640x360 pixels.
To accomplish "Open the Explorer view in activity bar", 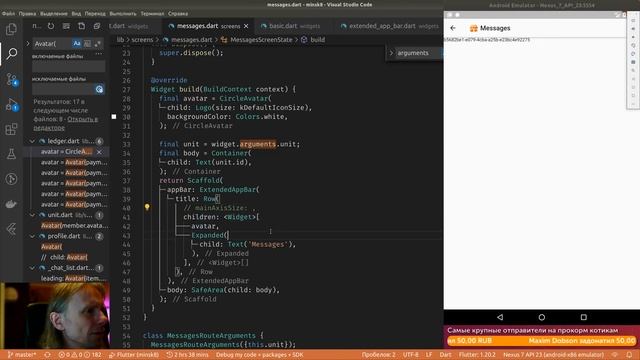I will [11, 29].
